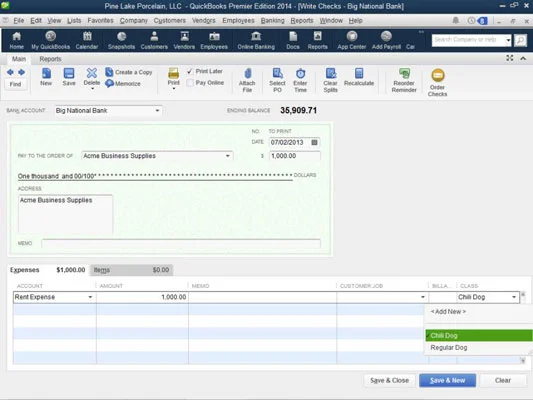Image resolution: width=533 pixels, height=400 pixels.
Task: Open My QuickBooks icon
Action: (x=51, y=40)
